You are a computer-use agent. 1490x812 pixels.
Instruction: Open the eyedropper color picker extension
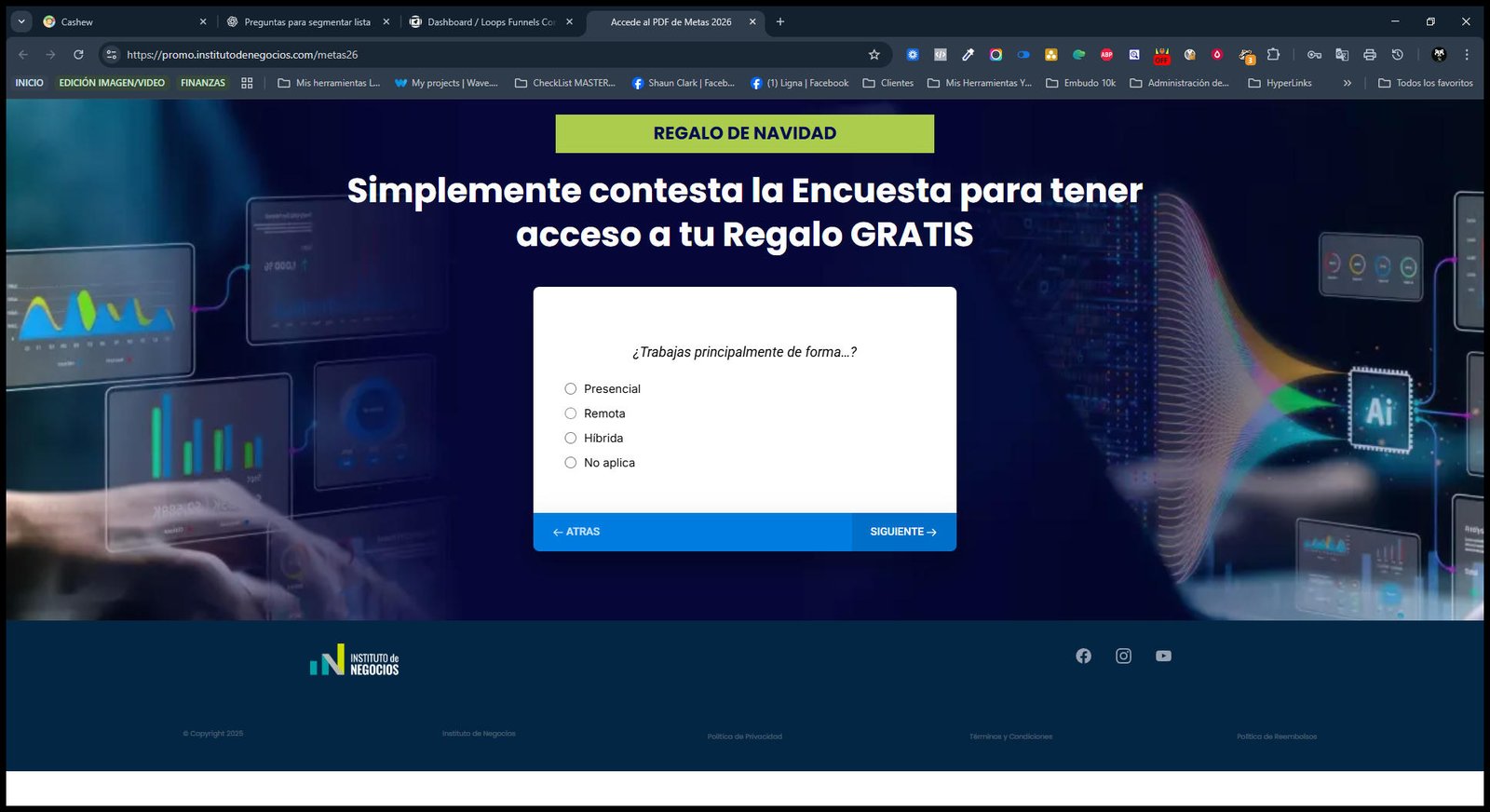(968, 55)
